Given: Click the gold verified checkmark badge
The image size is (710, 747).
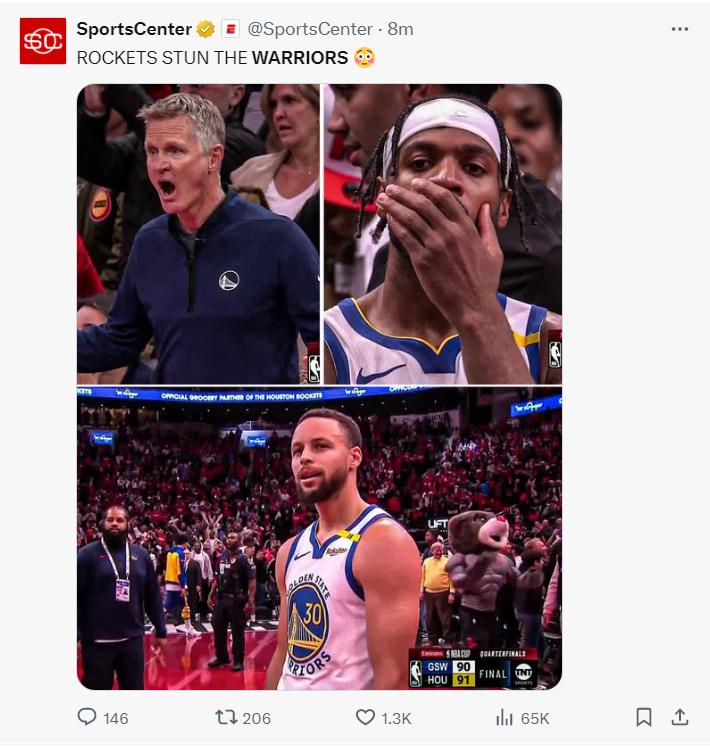Looking at the screenshot, I should pyautogui.click(x=205, y=29).
